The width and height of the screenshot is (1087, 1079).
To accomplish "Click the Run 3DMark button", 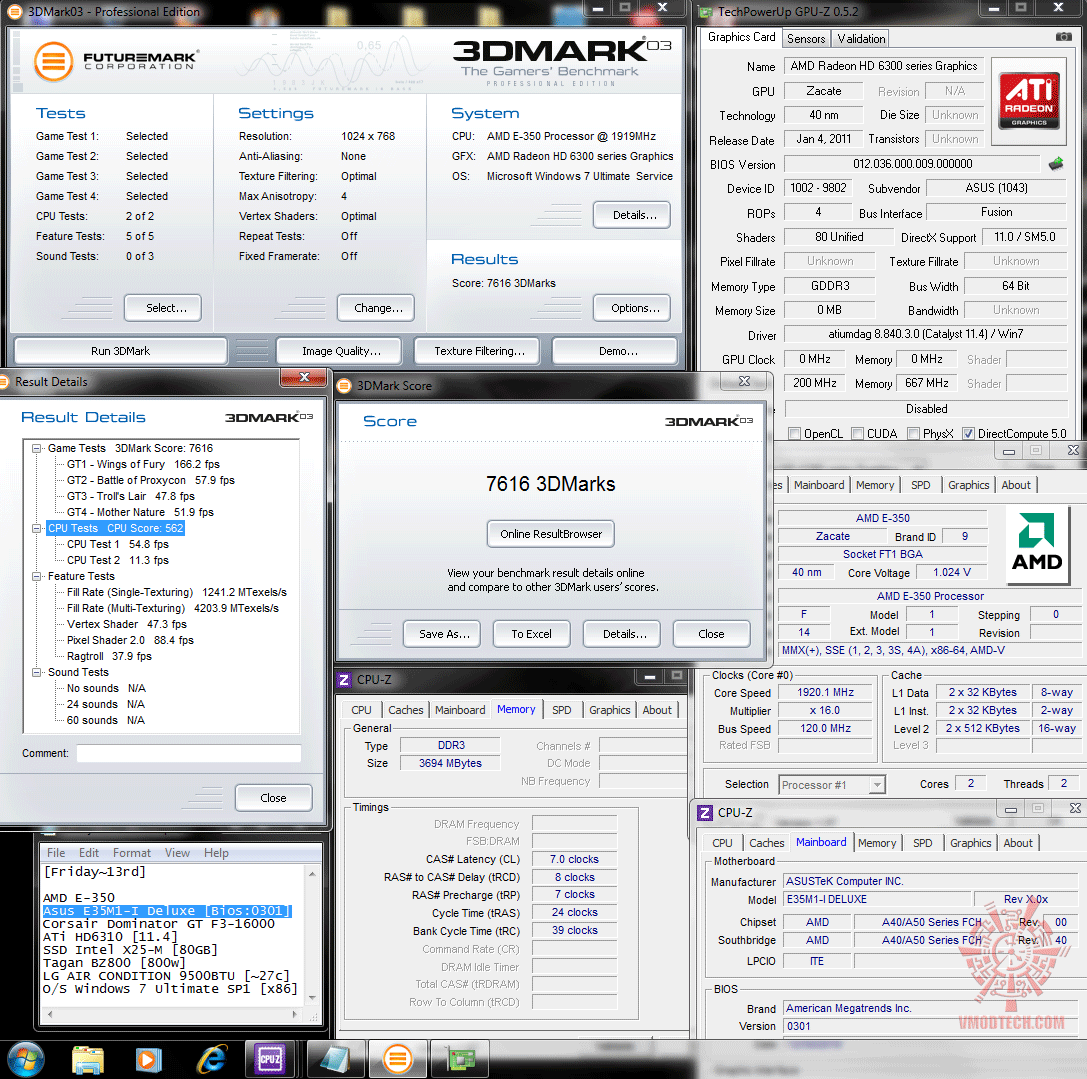I will point(121,351).
